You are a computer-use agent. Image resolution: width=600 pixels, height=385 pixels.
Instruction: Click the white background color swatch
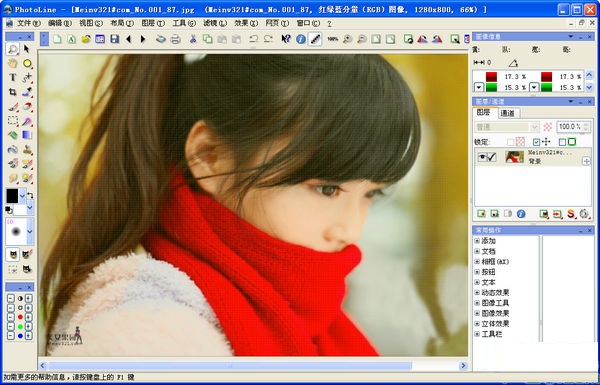point(20,209)
